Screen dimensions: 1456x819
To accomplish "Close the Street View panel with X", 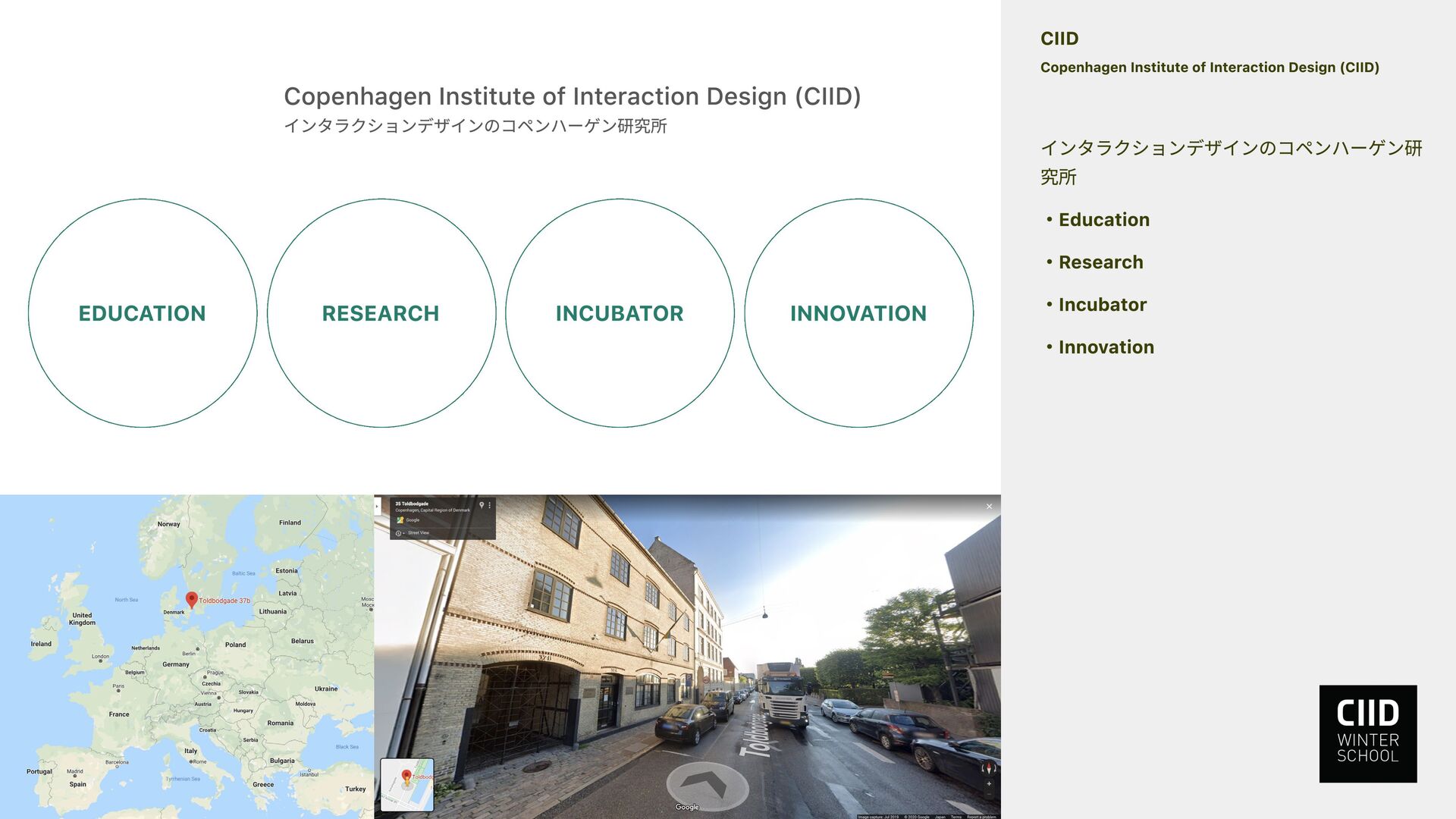I will pyautogui.click(x=989, y=507).
